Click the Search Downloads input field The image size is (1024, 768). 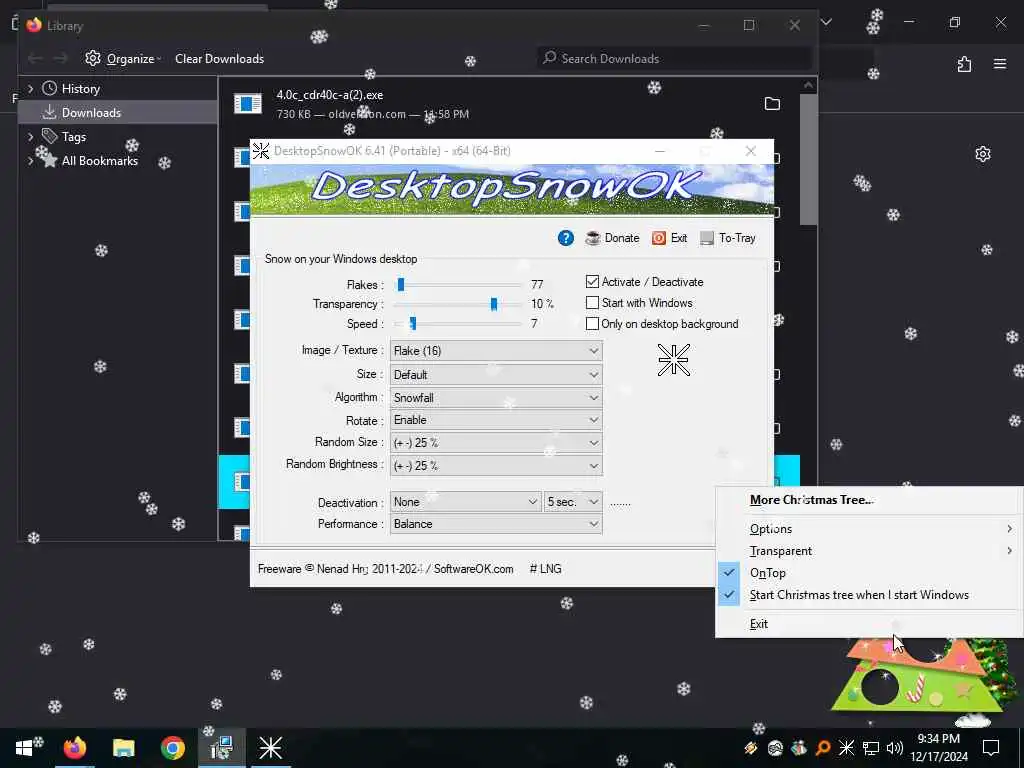675,58
